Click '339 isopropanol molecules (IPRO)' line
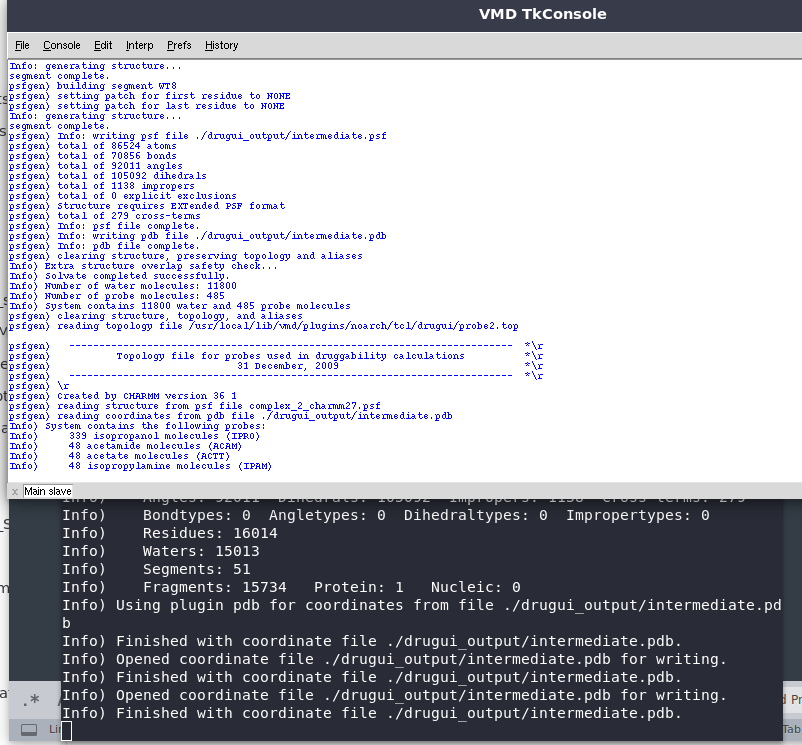 tap(135, 436)
